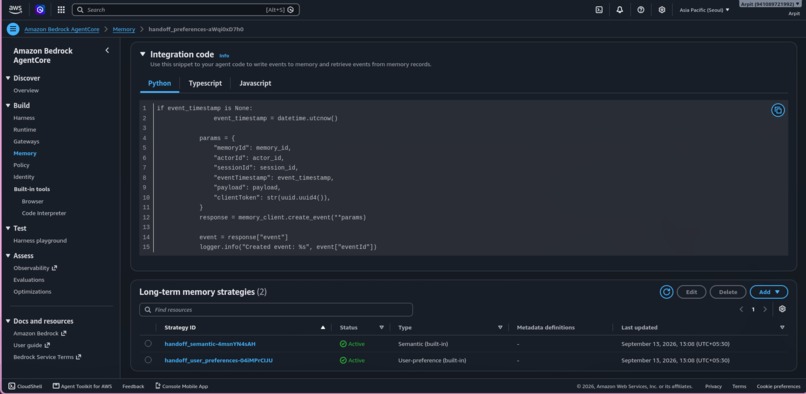Collapse the Build nav section
Viewport: 806px width, 394px height.
[8, 105]
